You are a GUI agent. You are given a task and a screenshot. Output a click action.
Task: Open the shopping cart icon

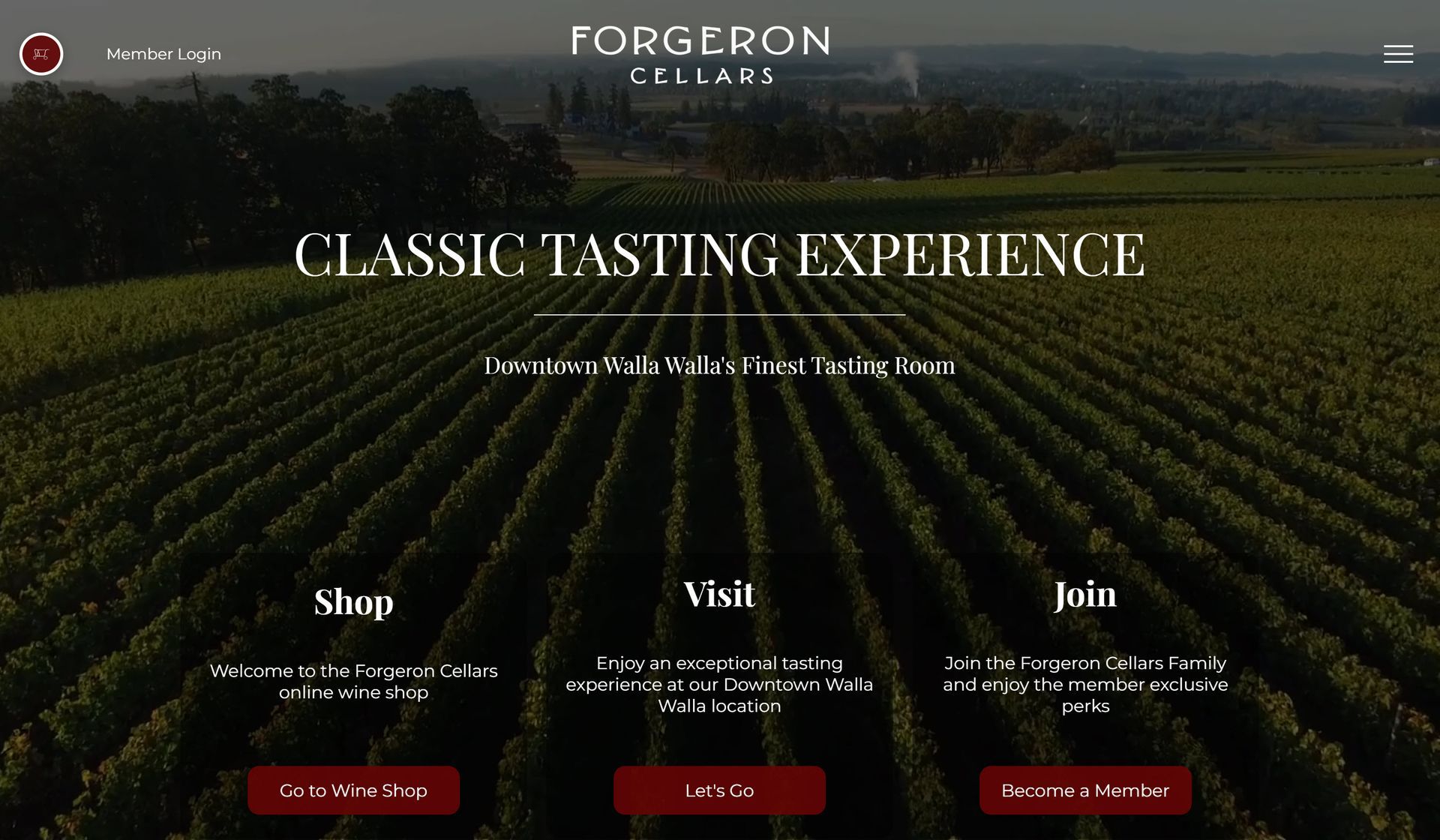coord(41,54)
